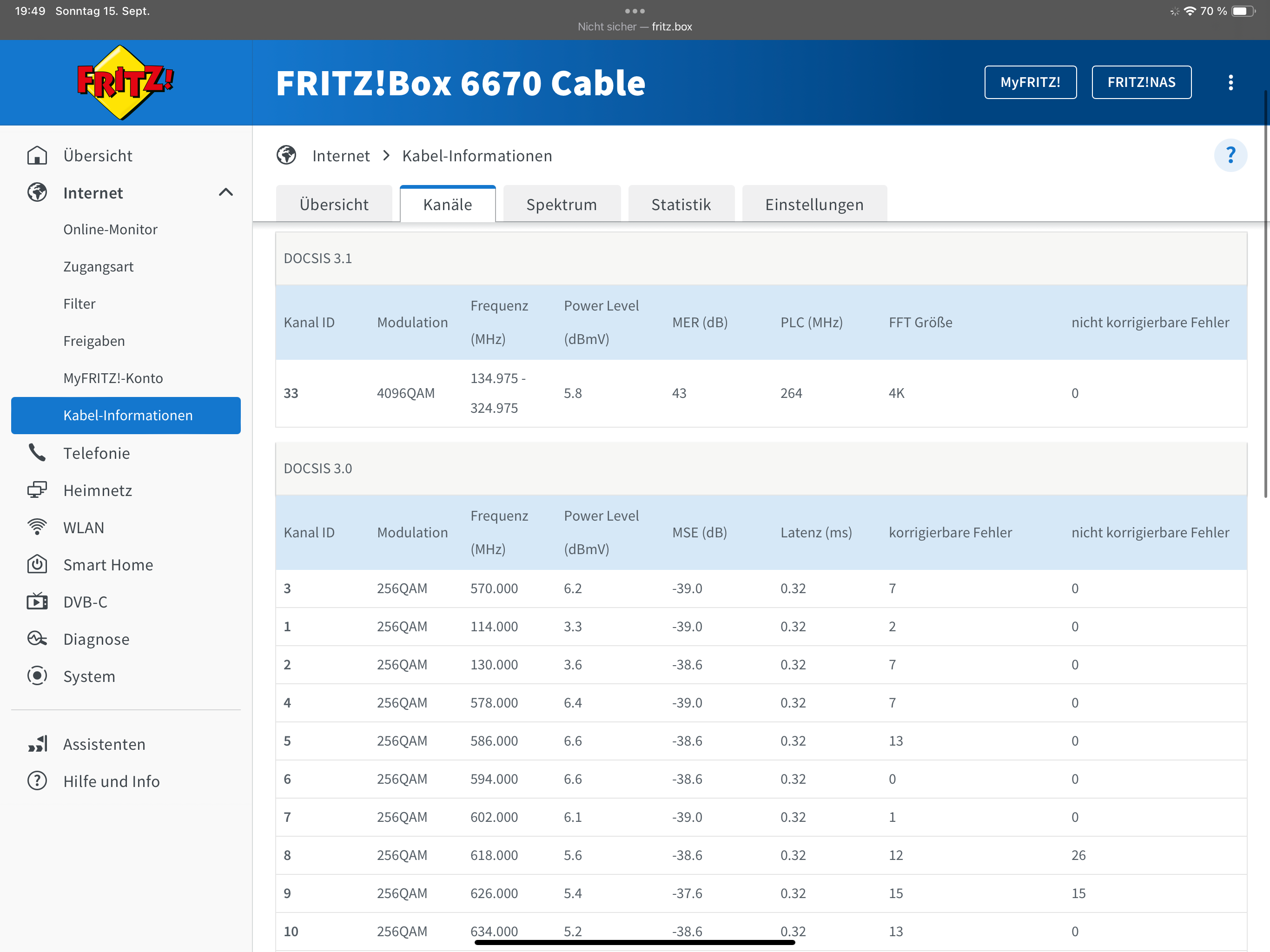Open Online-Monitor in sidebar
The height and width of the screenshot is (952, 1270).
click(110, 230)
